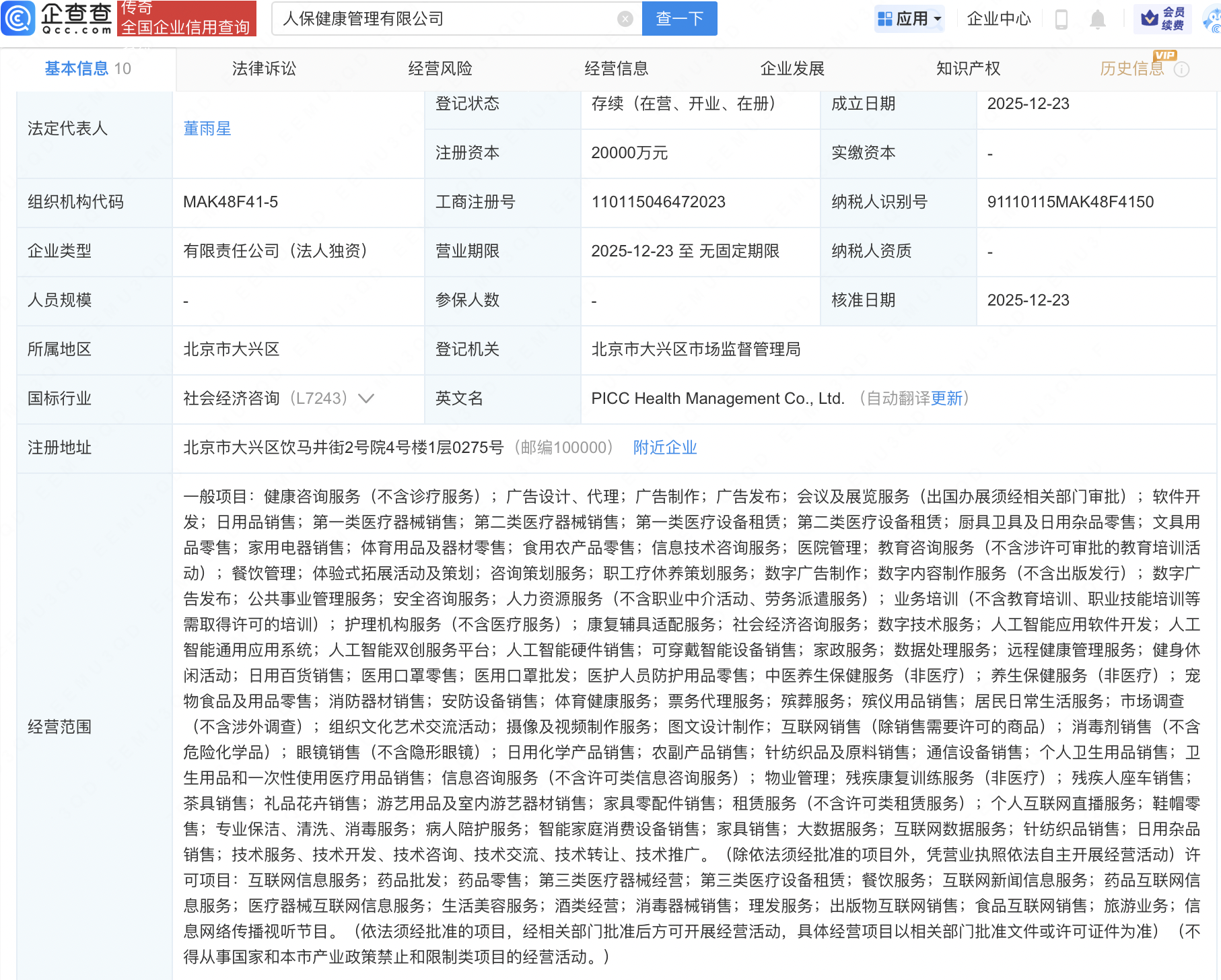Go to 企业中心 enterprise center

998,18
